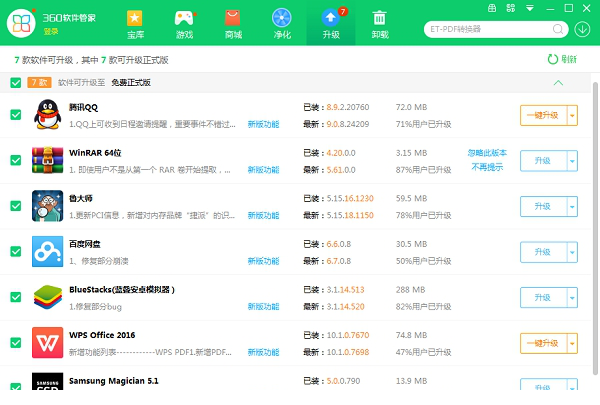Collapse the 免费正式版 group chevron
Viewport: 600px width, 405px height.
point(558,83)
